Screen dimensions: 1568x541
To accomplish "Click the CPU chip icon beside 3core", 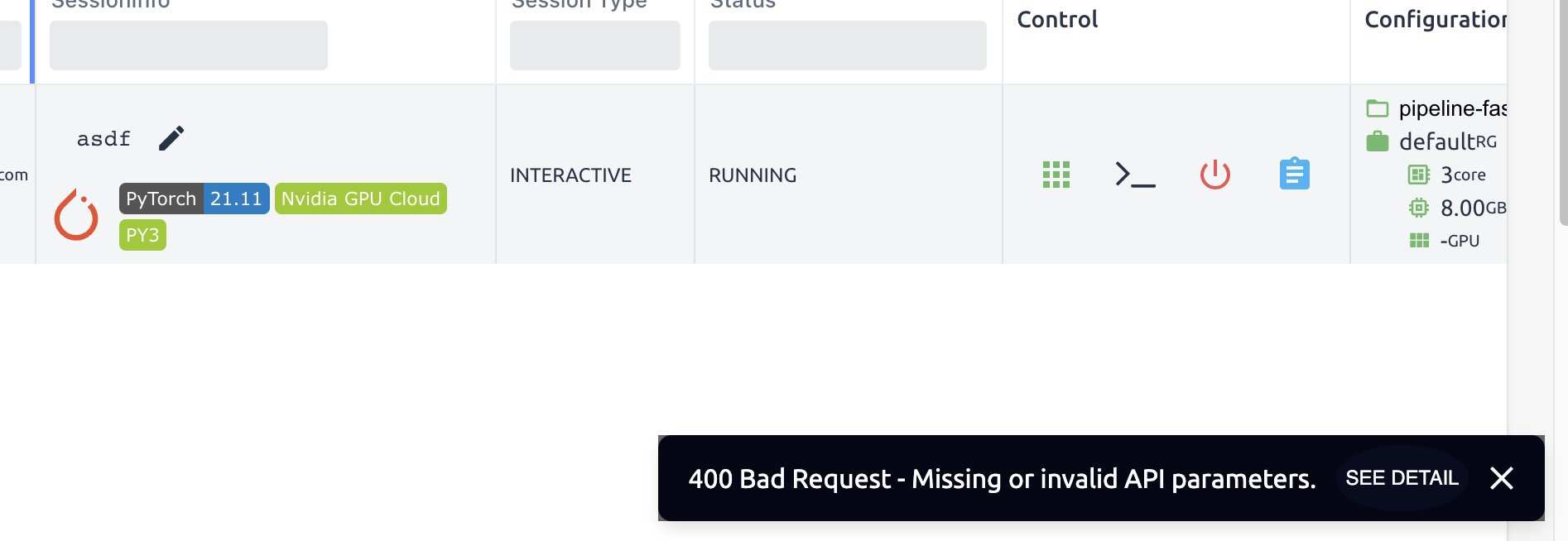I will tap(1419, 175).
